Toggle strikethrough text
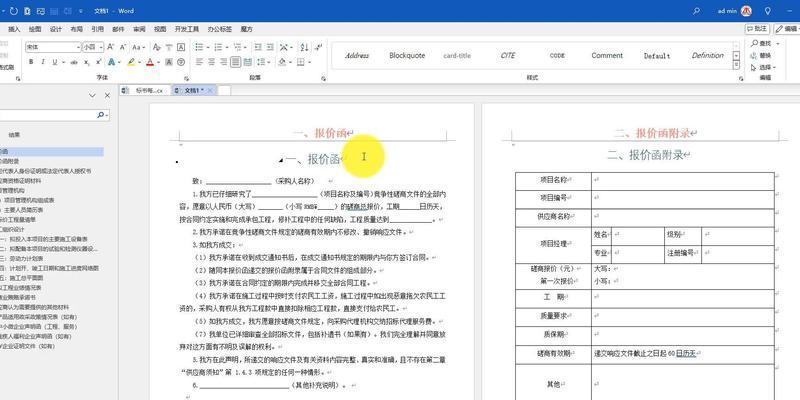Viewport: 800px width, 400px height. click(74, 62)
